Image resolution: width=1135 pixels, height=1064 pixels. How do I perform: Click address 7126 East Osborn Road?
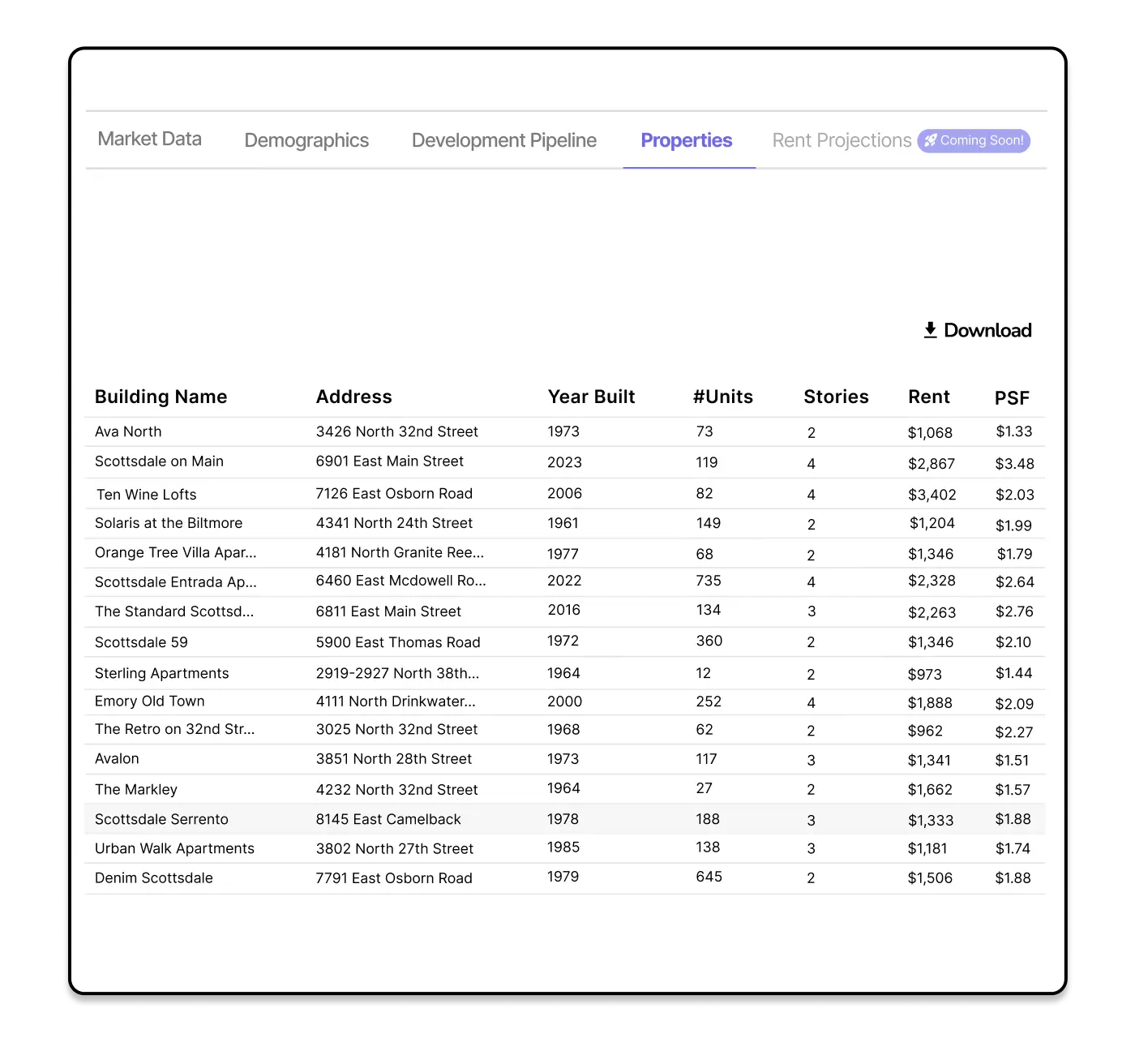click(x=394, y=494)
